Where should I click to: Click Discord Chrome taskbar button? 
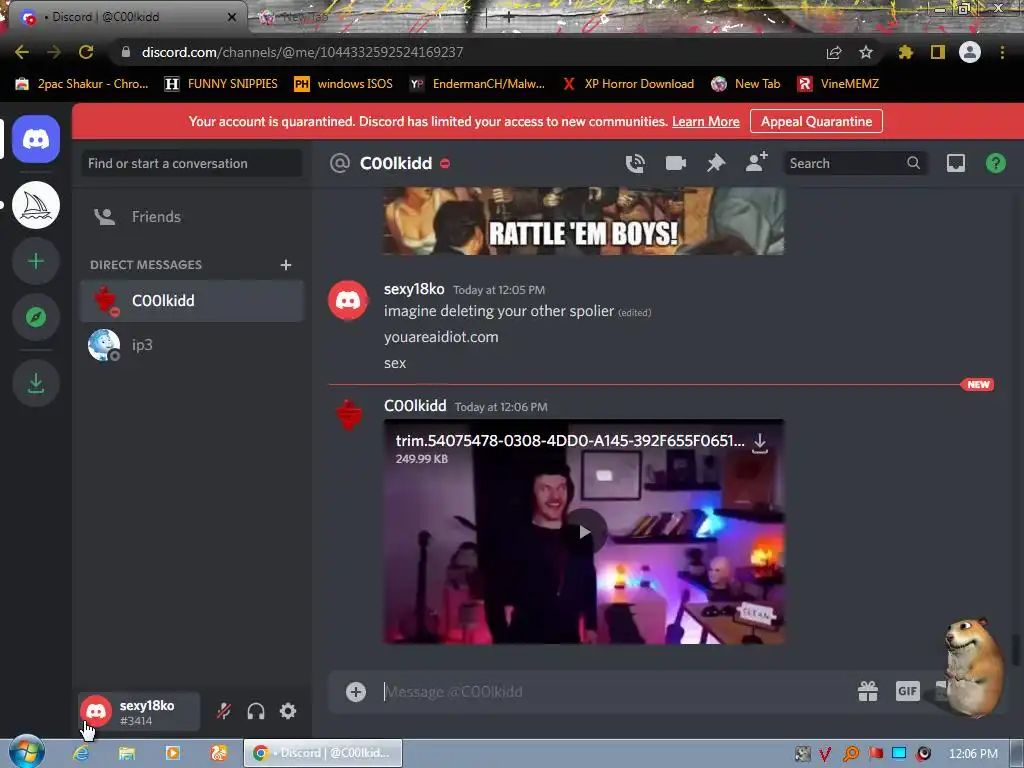[323, 753]
